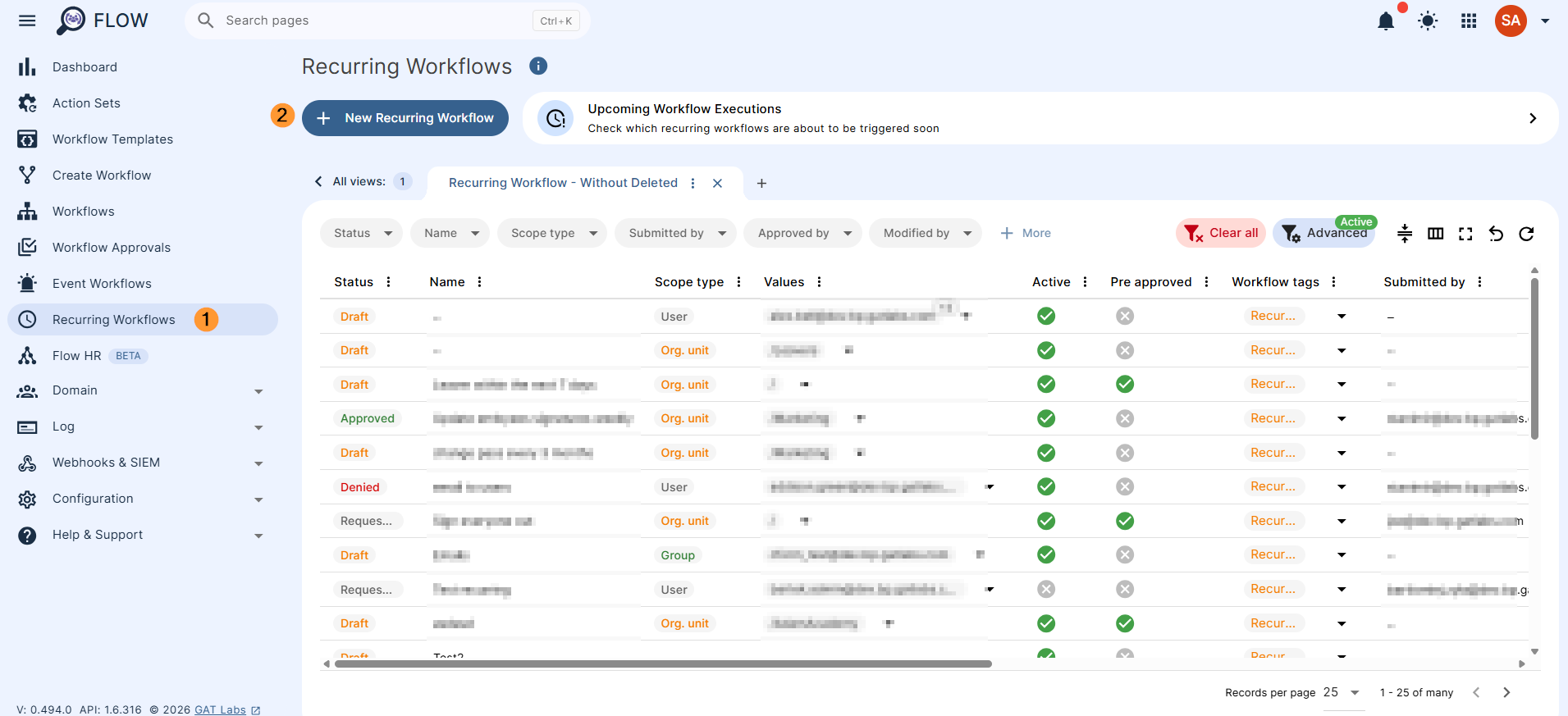This screenshot has height=716, width=1568.
Task: Go to previous records page
Action: tap(1476, 692)
